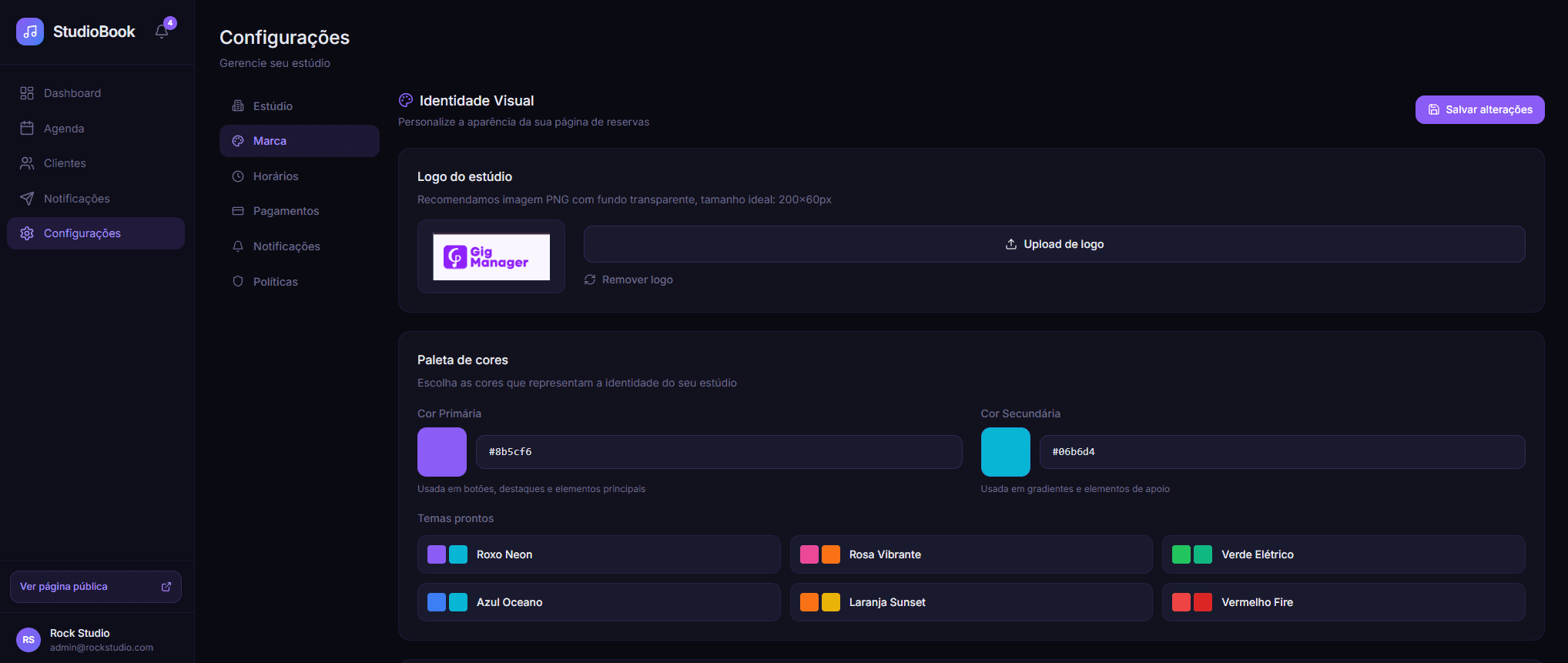
Task: Click the notification bell icon
Action: click(162, 32)
